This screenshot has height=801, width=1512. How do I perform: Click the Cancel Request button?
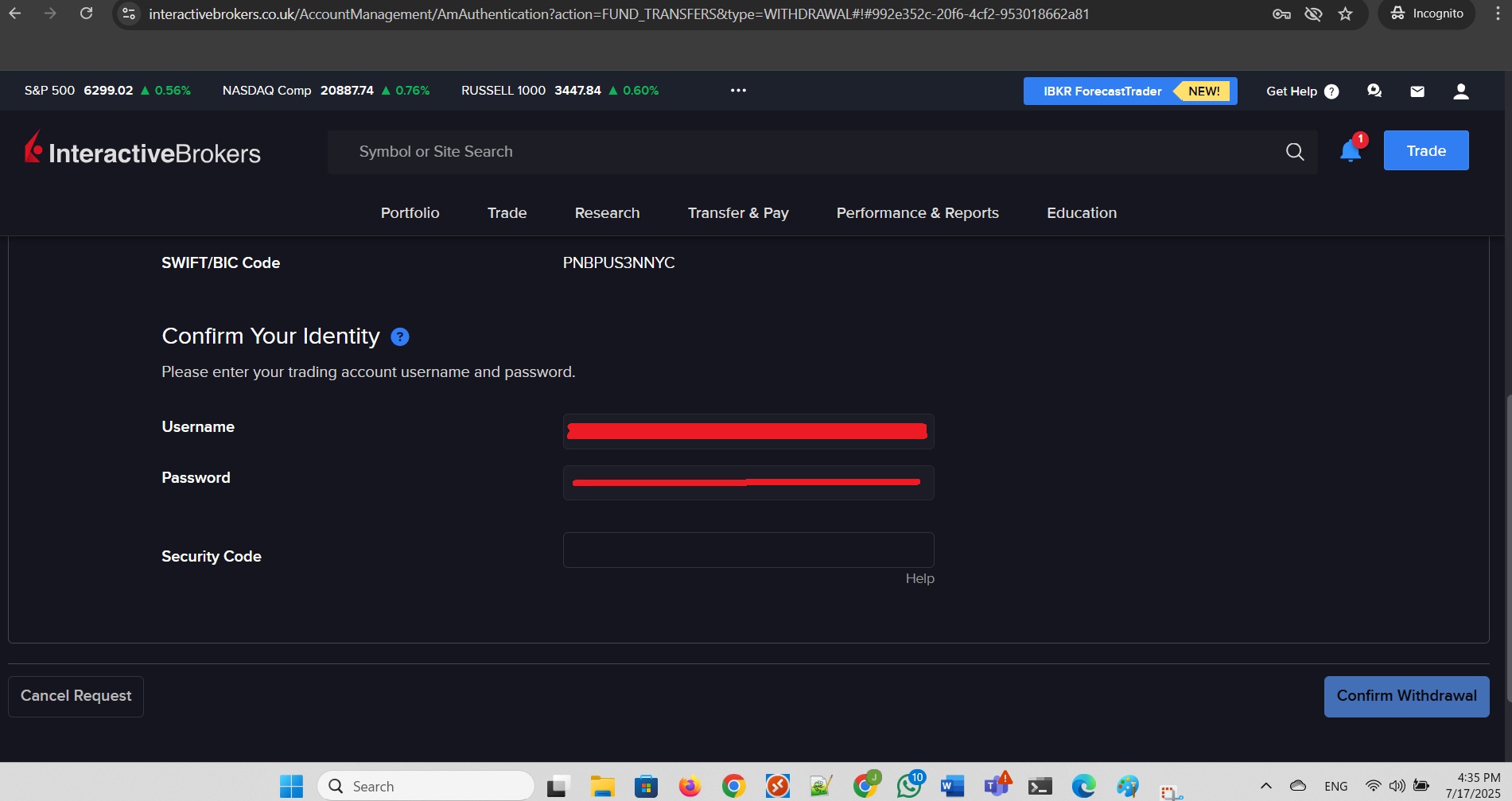coord(76,696)
